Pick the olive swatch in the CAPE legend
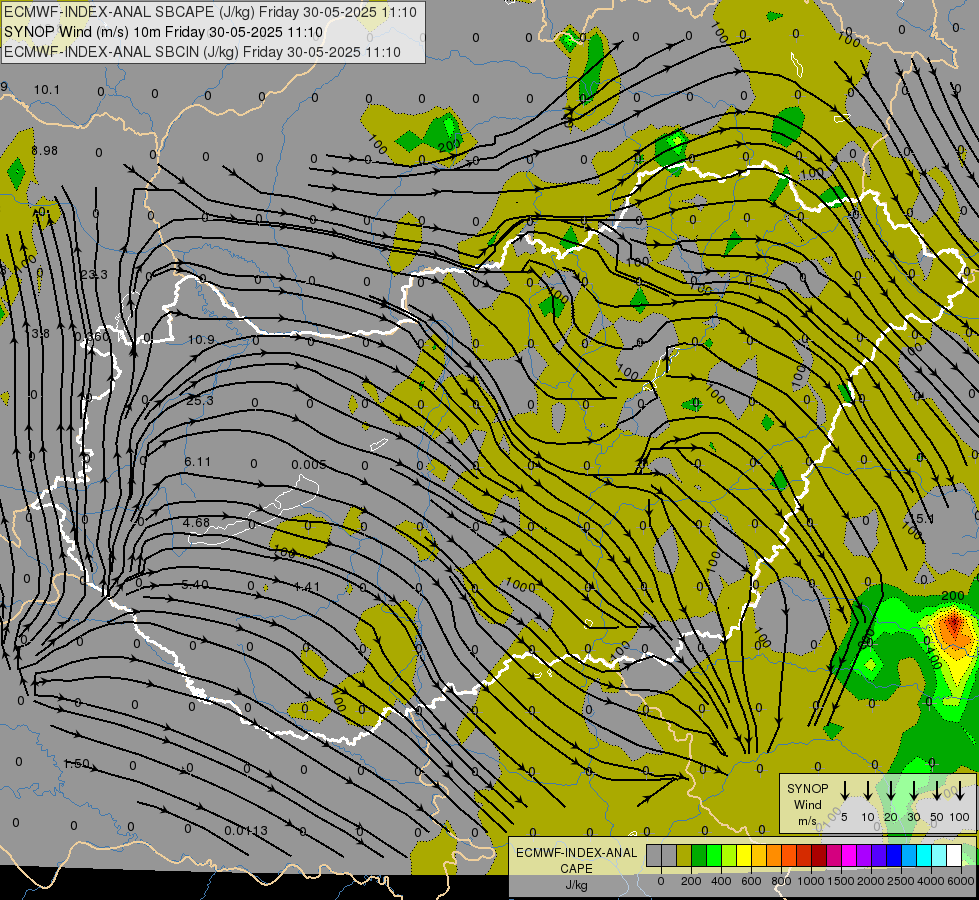This screenshot has height=900, width=979. click(x=684, y=855)
